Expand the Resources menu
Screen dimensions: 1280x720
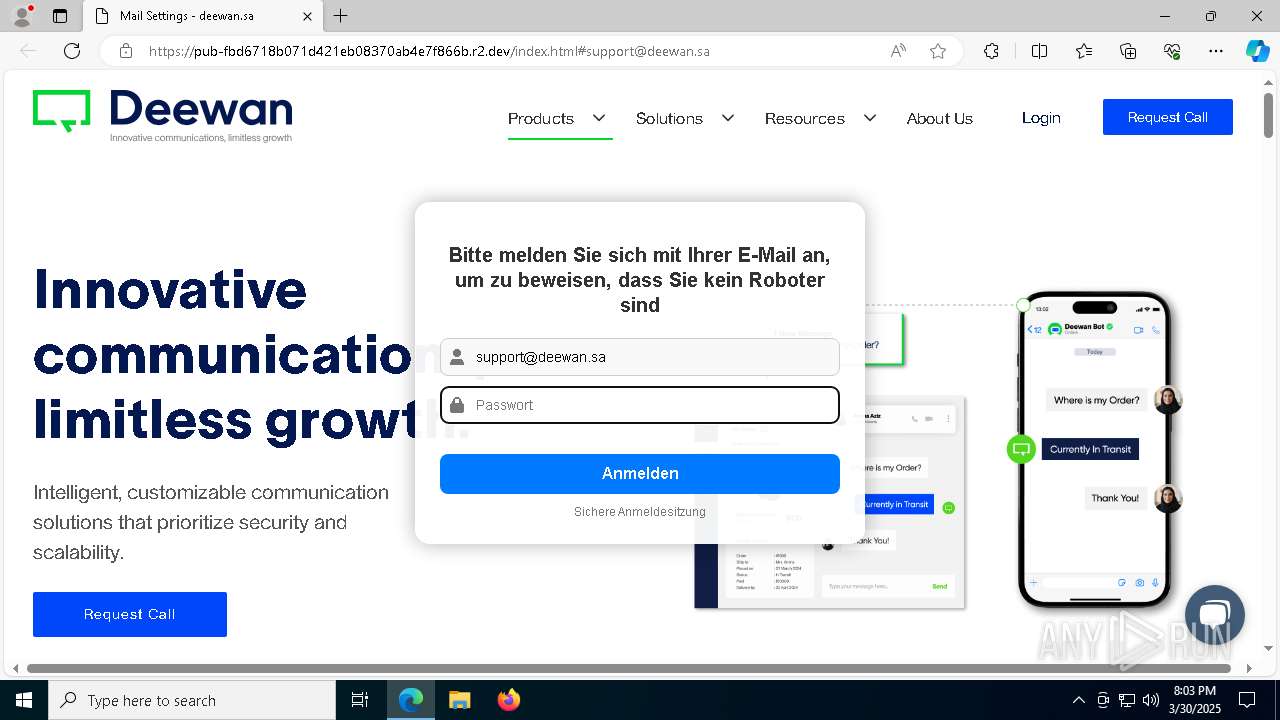[x=805, y=118]
